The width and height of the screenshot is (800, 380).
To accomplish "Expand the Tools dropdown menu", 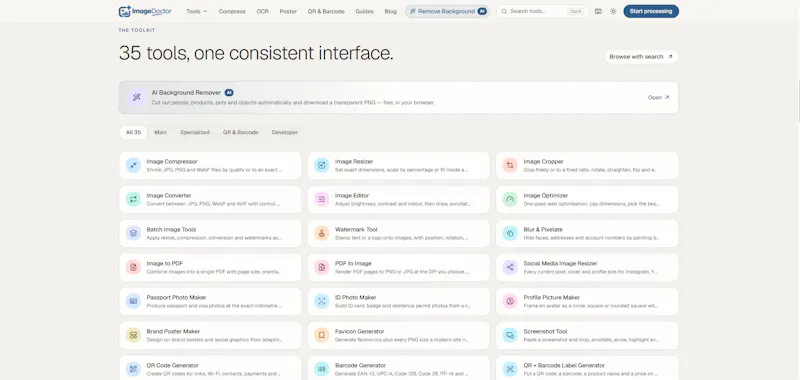I will click(x=196, y=11).
